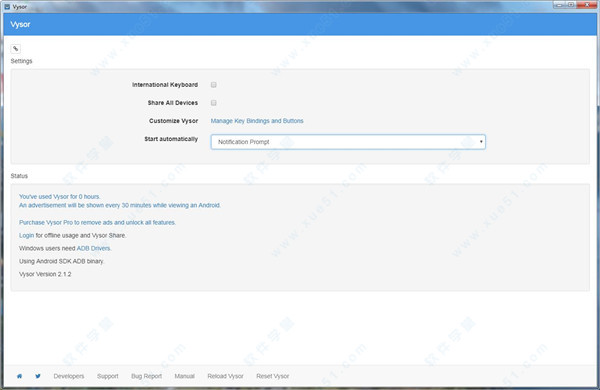Open the ADB Drivers link

pyautogui.click(x=94, y=248)
